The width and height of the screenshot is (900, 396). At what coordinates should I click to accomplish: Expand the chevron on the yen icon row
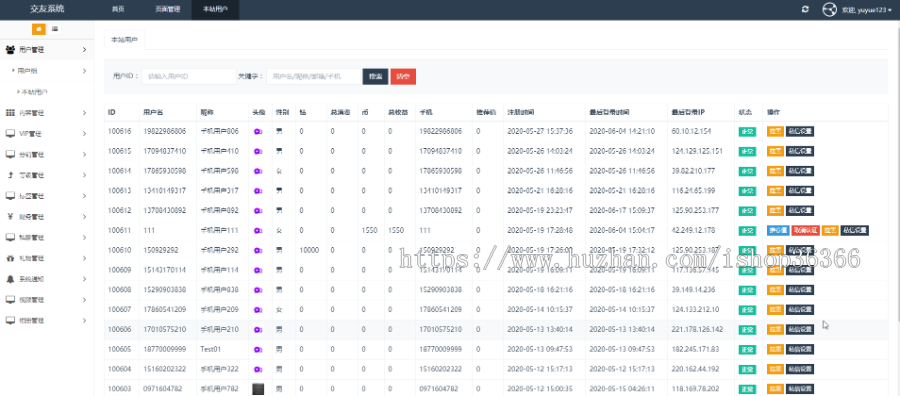tap(84, 216)
